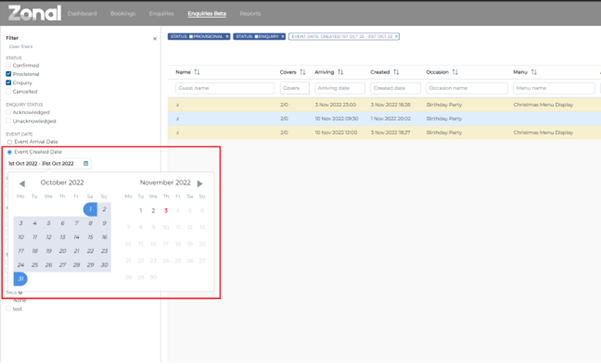Sort the table by Created column arrows

[x=396, y=72]
